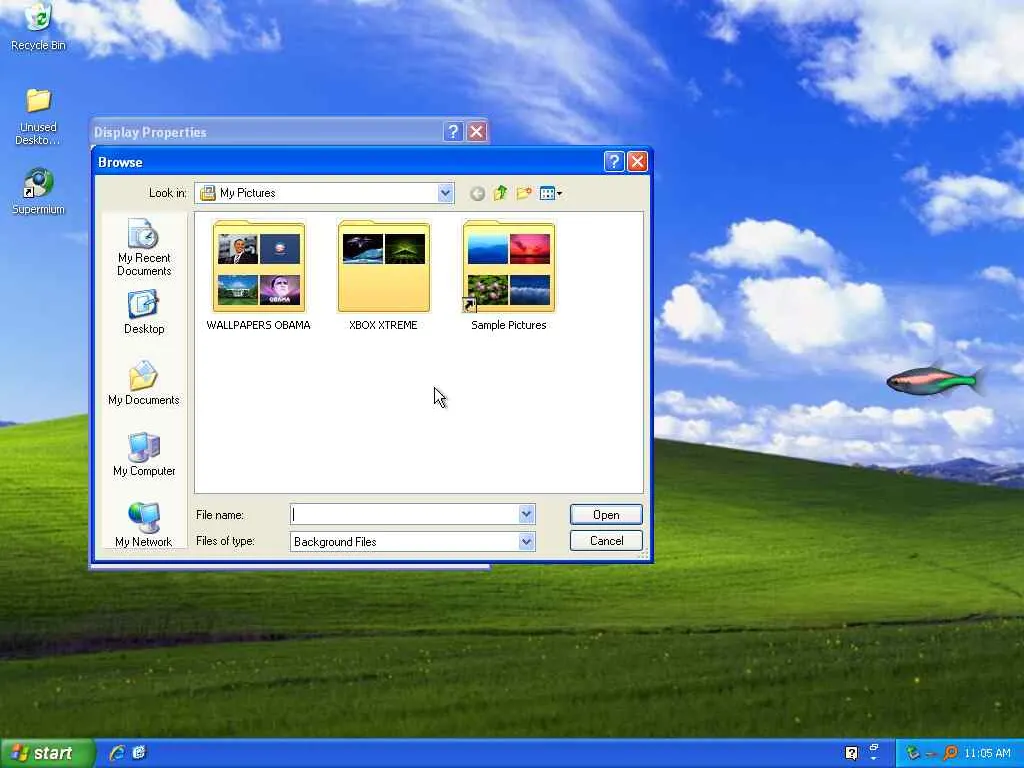The height and width of the screenshot is (768, 1024).
Task: Click the language bar help icon
Action: (851, 753)
